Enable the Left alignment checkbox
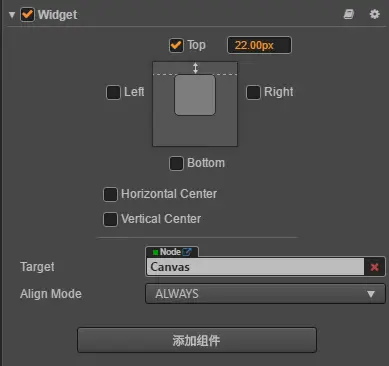 click(113, 92)
